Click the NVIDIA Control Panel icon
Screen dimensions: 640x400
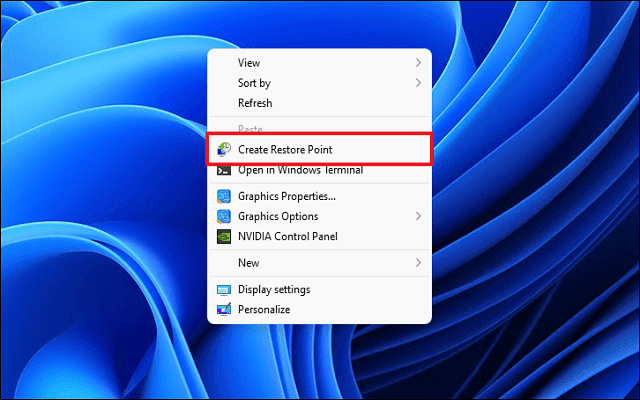(x=224, y=236)
